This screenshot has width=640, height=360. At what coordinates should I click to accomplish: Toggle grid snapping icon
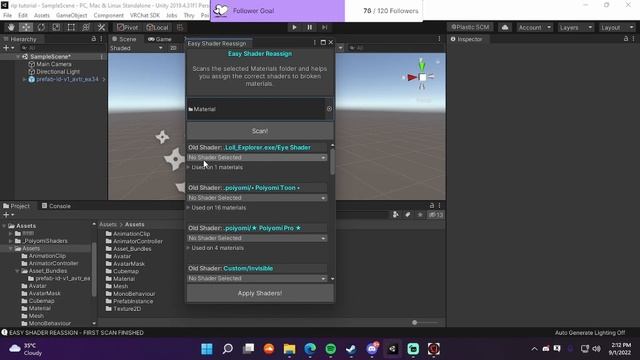point(180,27)
